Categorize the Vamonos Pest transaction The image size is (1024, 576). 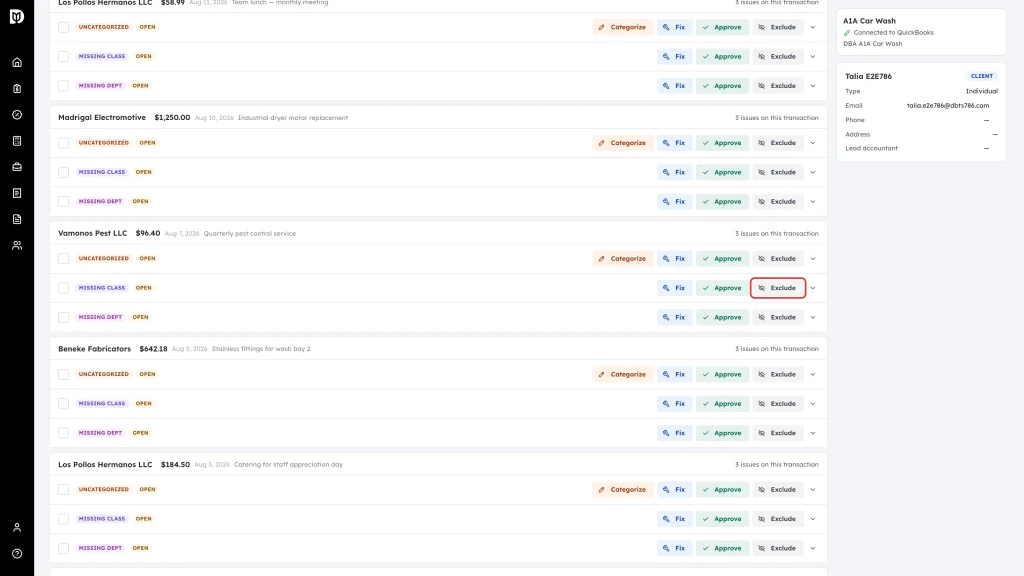pos(622,259)
